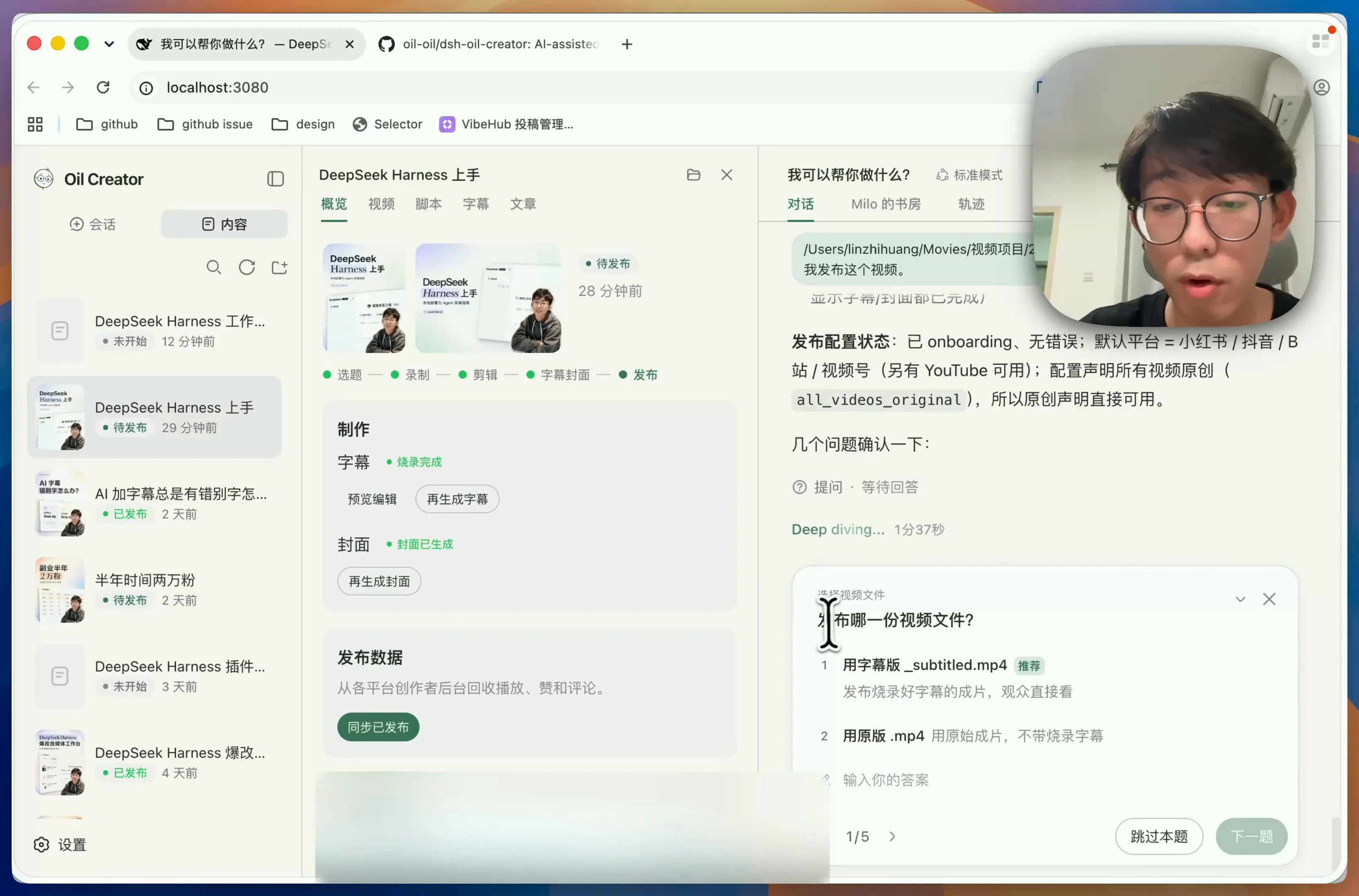Viewport: 1359px width, 896px height.
Task: Open new browser tab with plus
Action: click(x=627, y=44)
